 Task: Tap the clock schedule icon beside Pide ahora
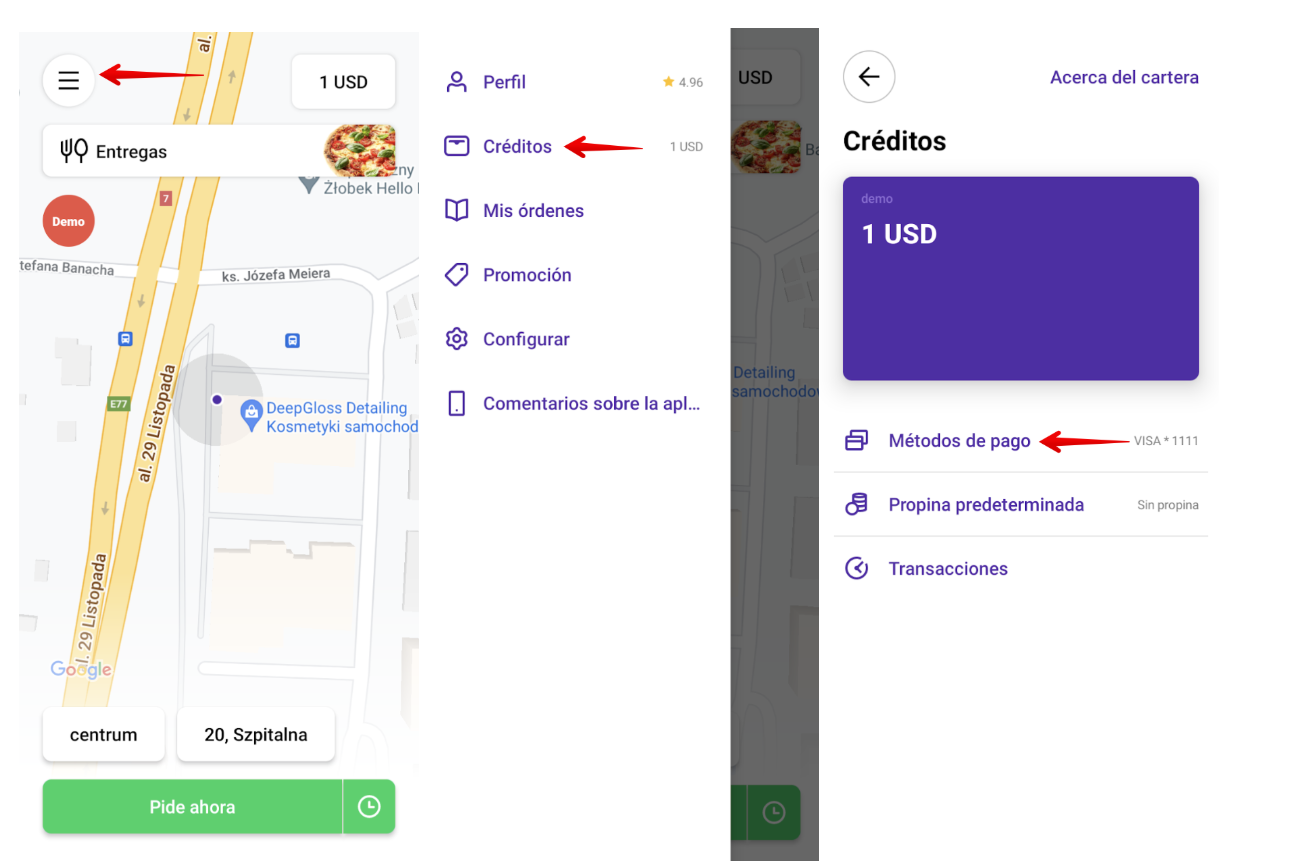click(369, 807)
